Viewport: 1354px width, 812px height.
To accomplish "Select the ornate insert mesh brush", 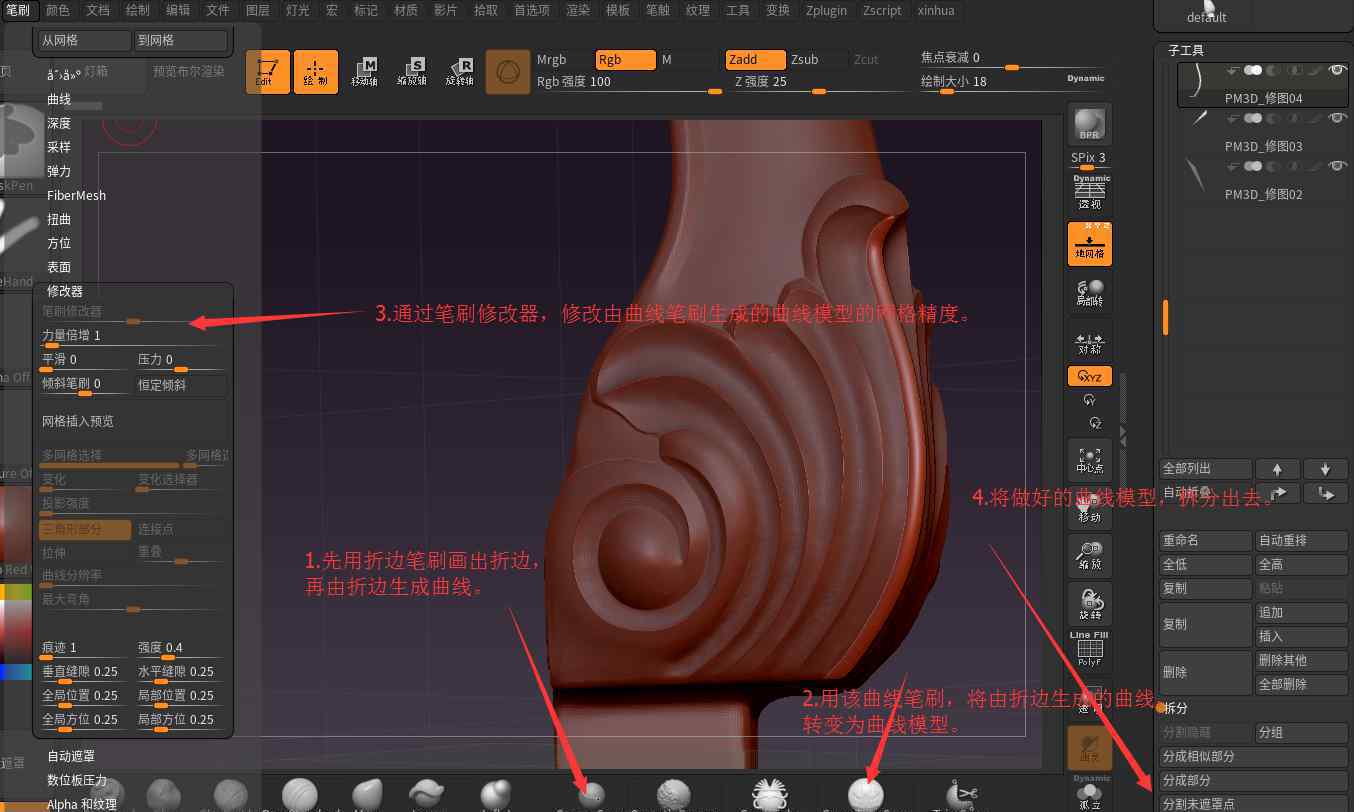I will (771, 795).
